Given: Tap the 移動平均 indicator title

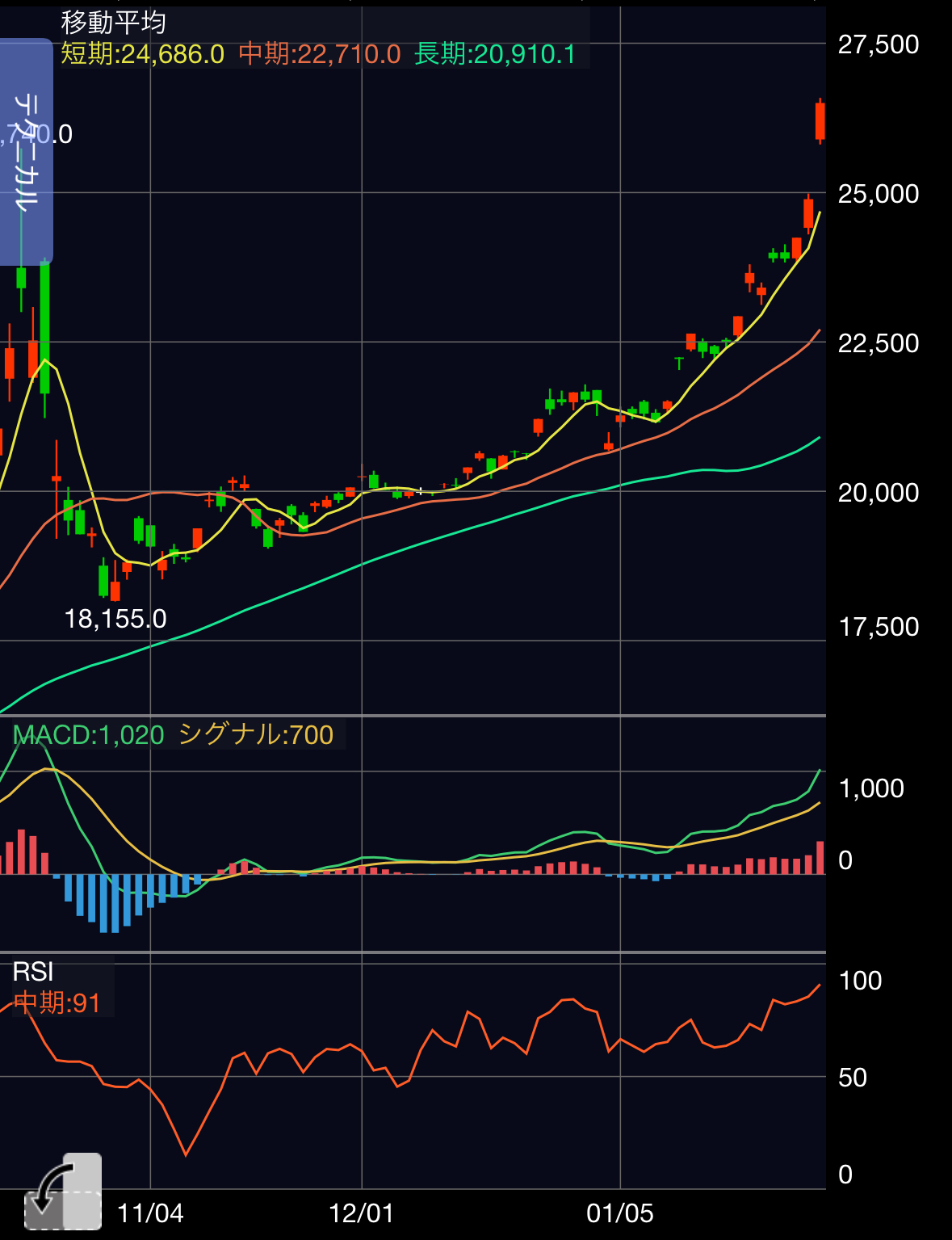Looking at the screenshot, I should (x=113, y=22).
